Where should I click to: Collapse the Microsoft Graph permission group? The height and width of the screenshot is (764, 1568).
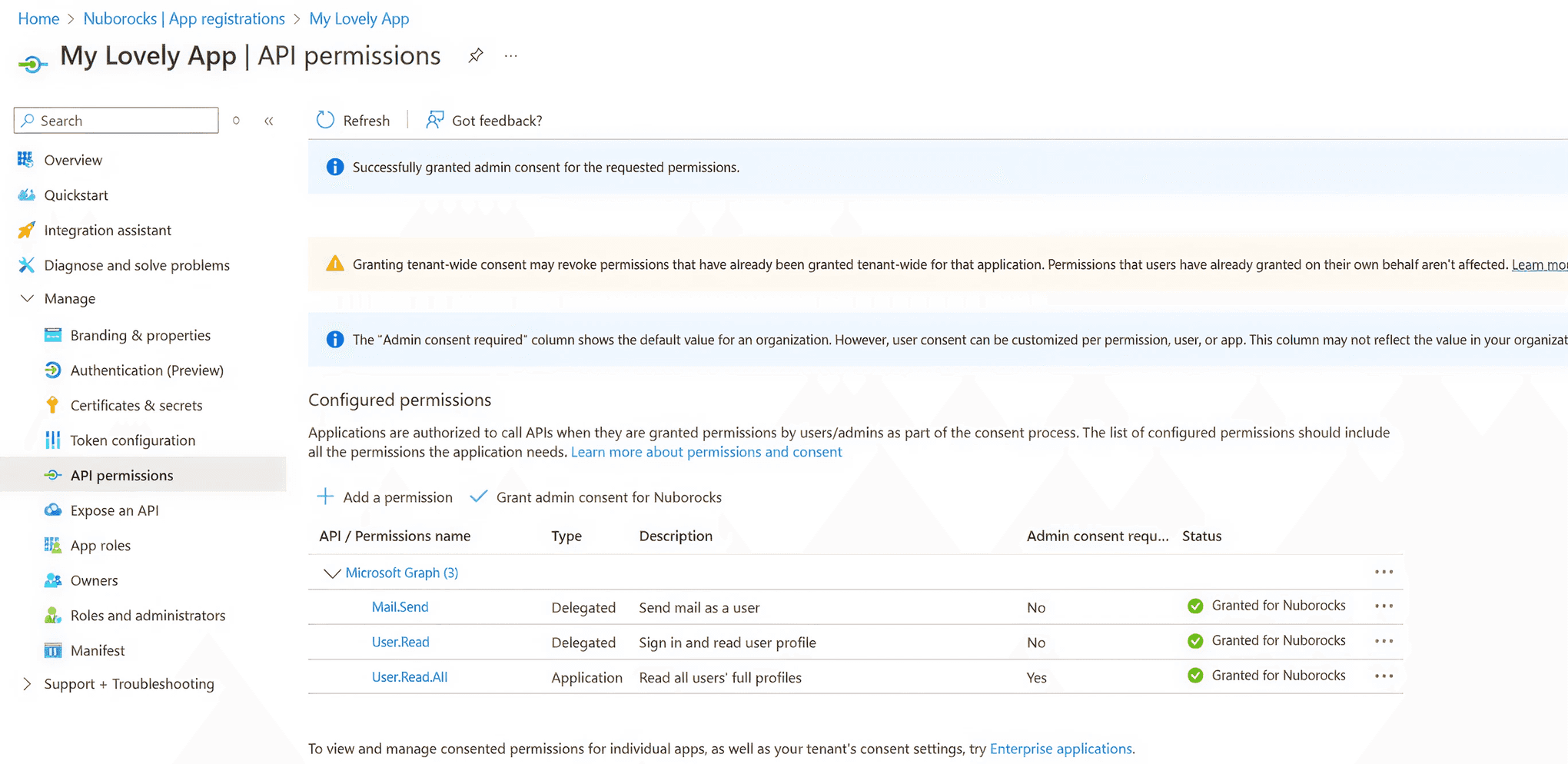[x=332, y=573]
